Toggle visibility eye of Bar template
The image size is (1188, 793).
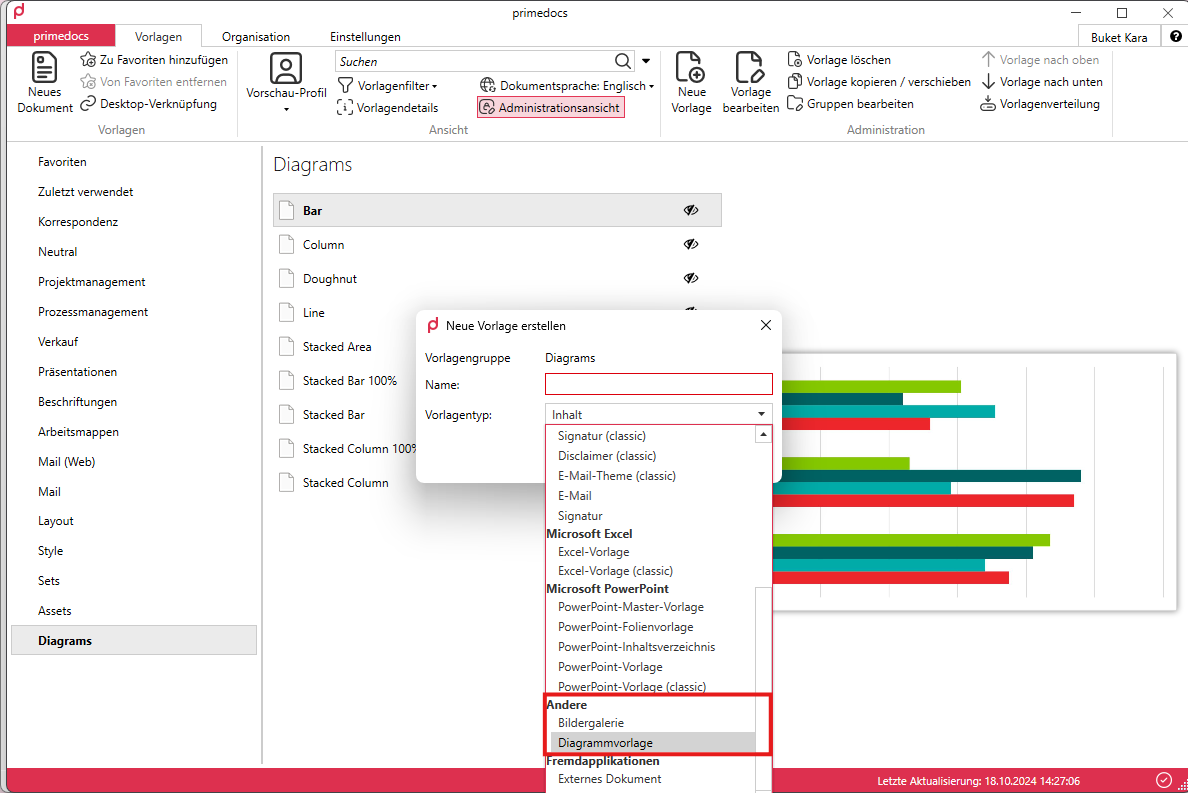[x=690, y=211]
